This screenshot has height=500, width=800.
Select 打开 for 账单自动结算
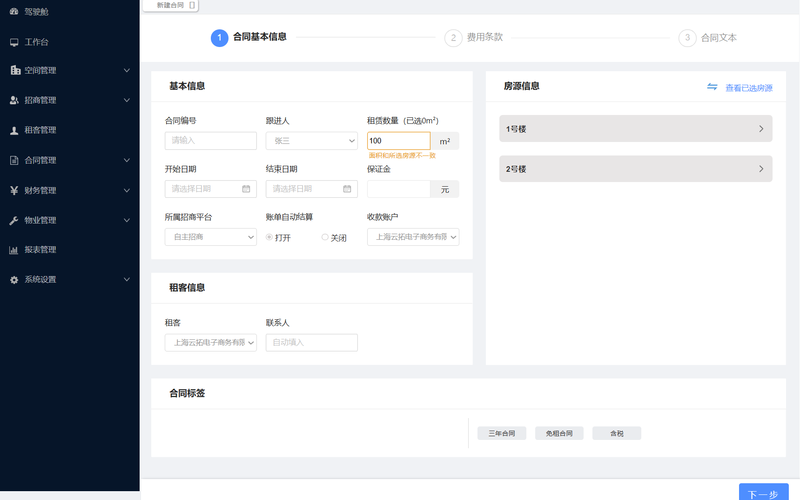(269, 237)
